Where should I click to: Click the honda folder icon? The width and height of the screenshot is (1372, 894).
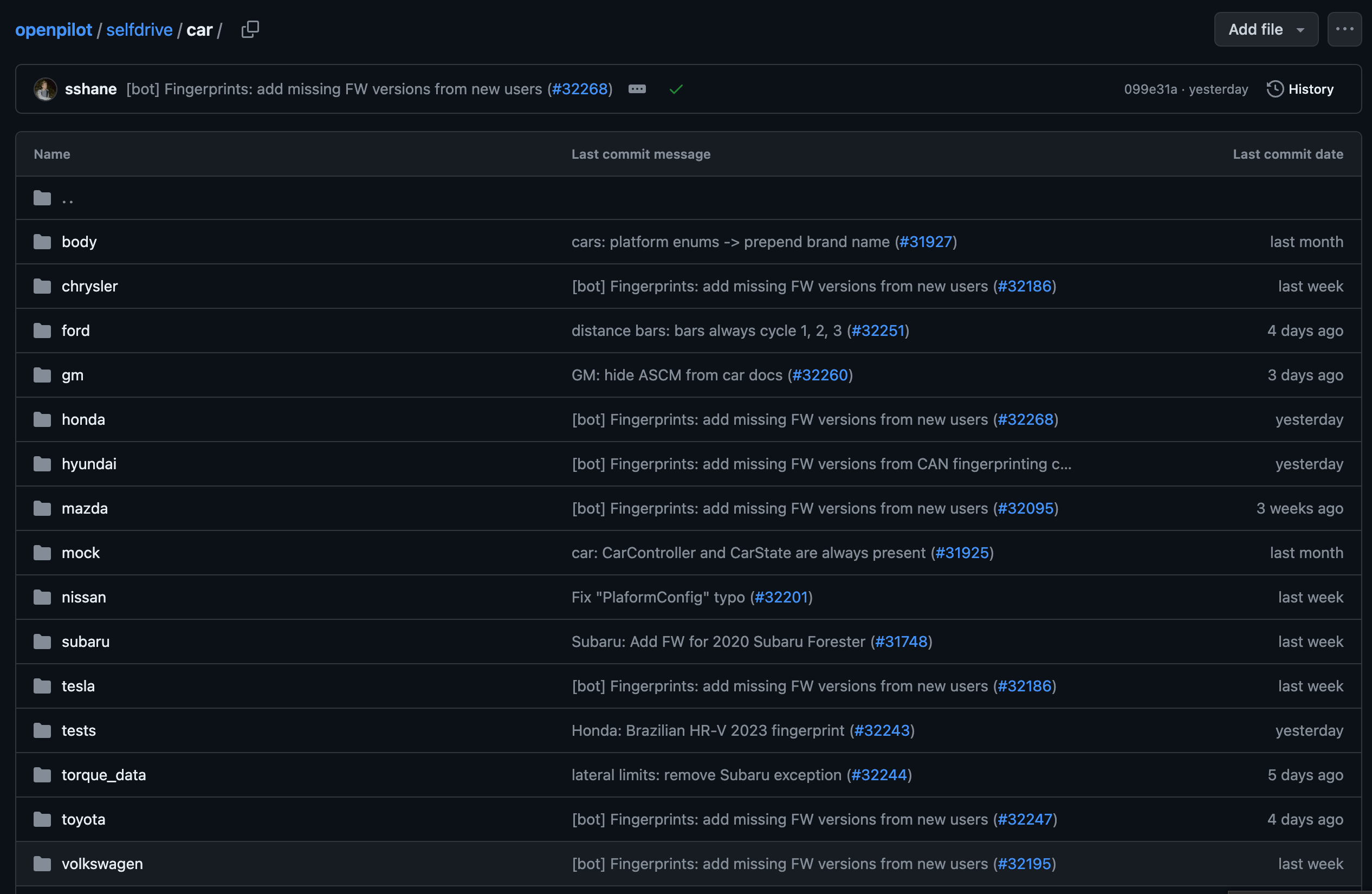(x=42, y=419)
